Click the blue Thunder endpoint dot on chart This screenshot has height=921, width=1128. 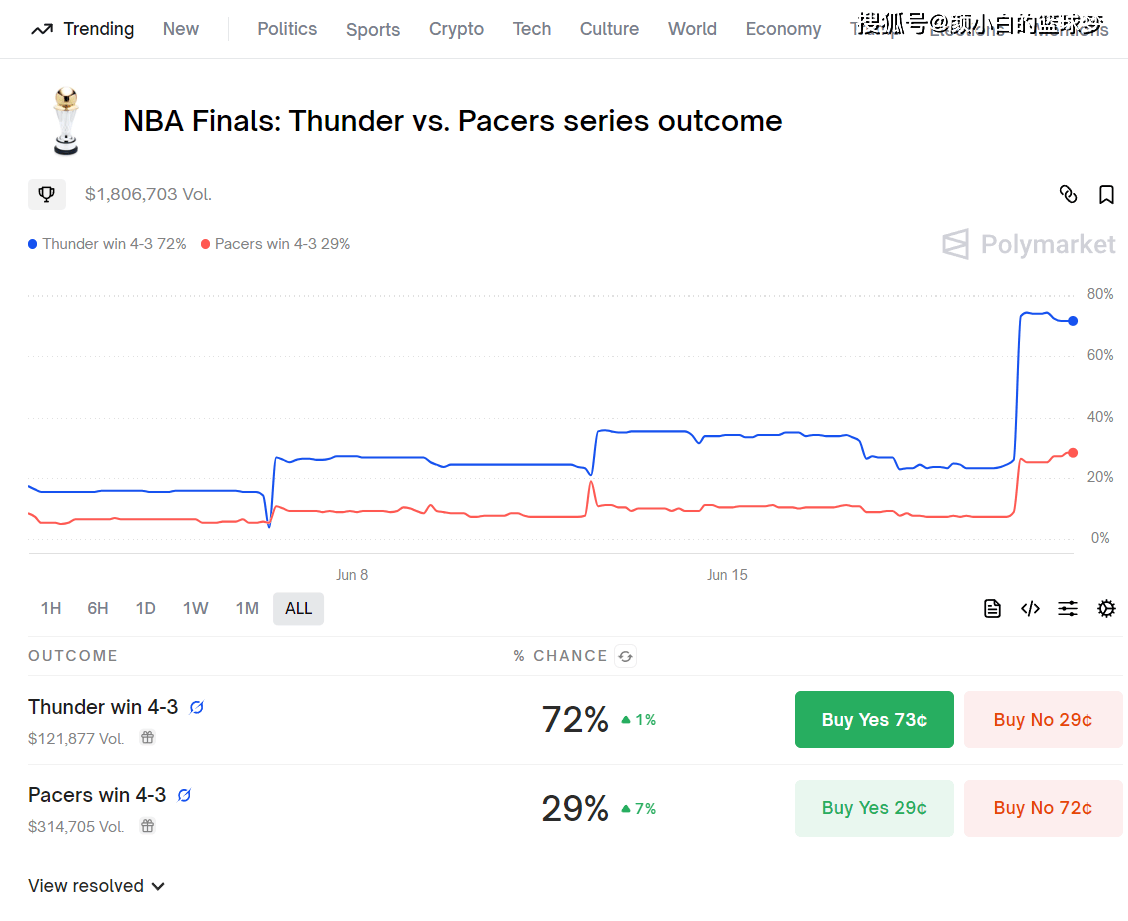point(1073,321)
